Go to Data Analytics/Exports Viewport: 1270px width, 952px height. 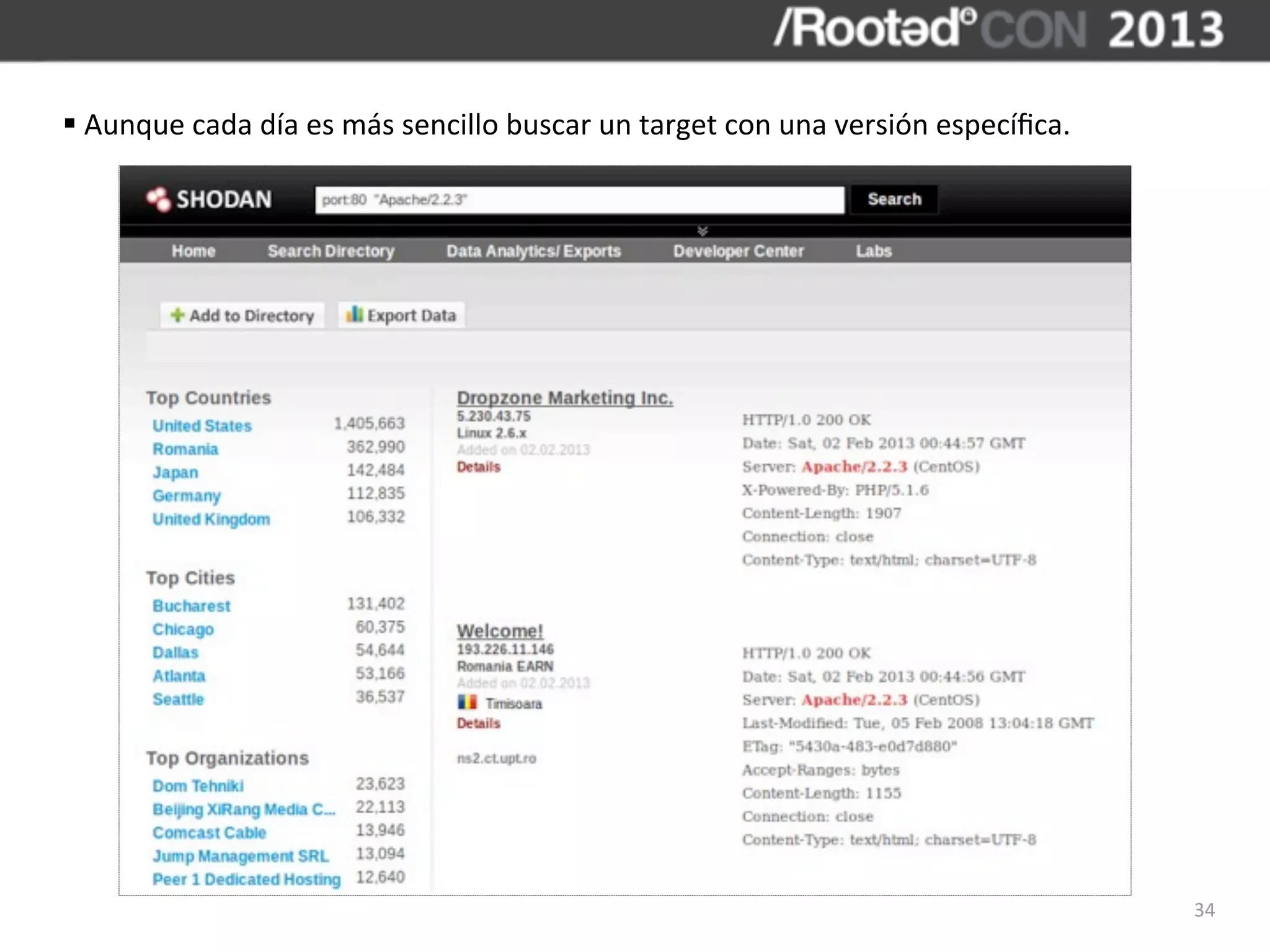coord(533,251)
